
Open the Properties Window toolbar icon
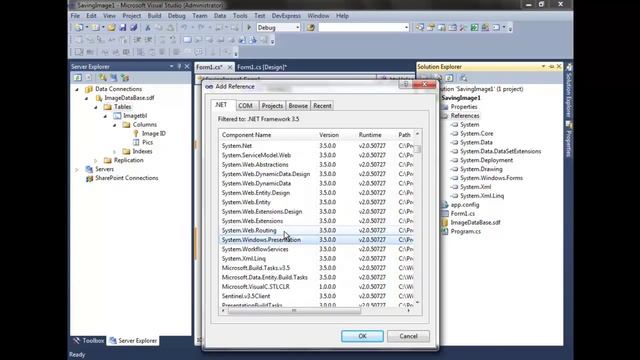[x=431, y=27]
